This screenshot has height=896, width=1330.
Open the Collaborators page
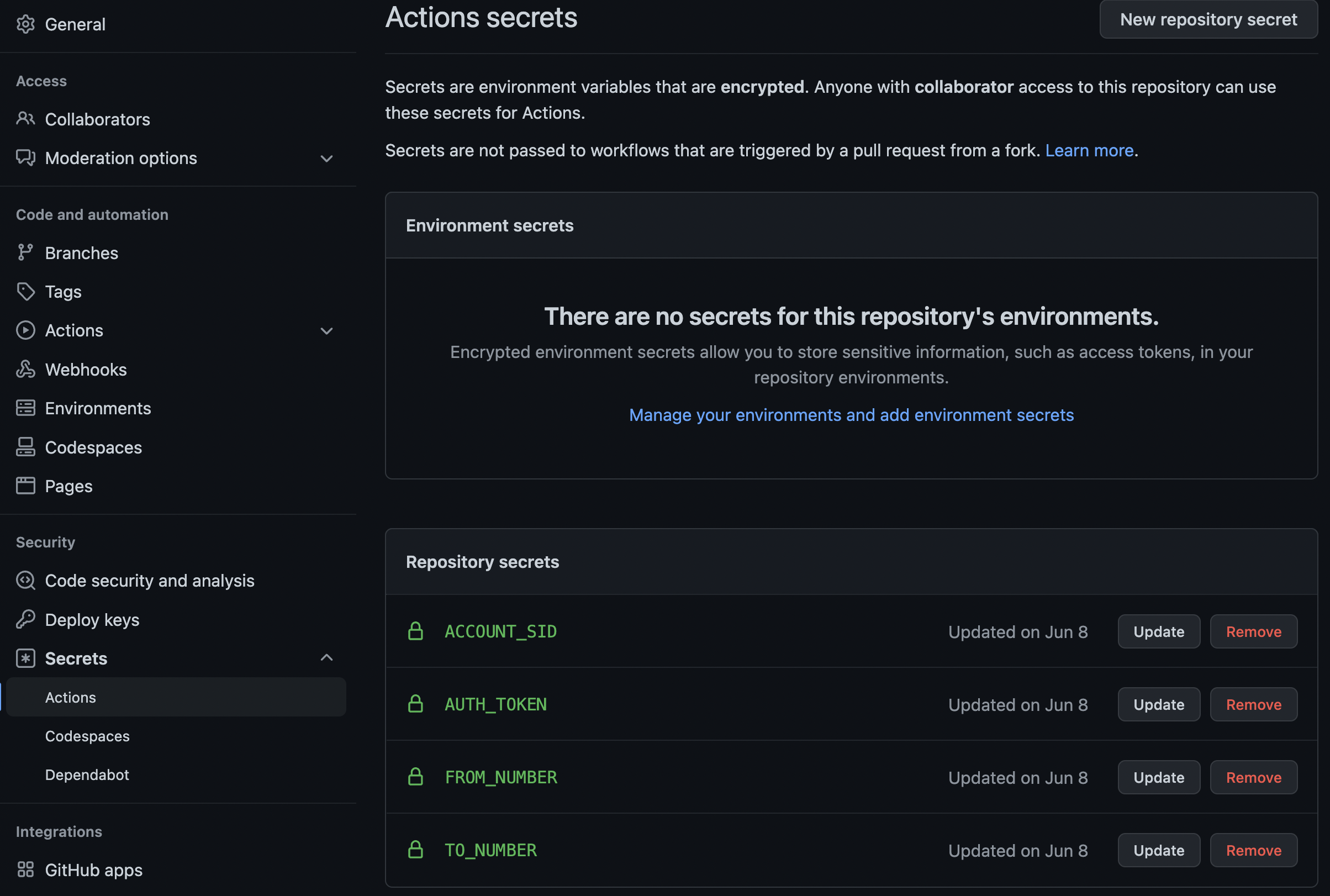(x=98, y=119)
